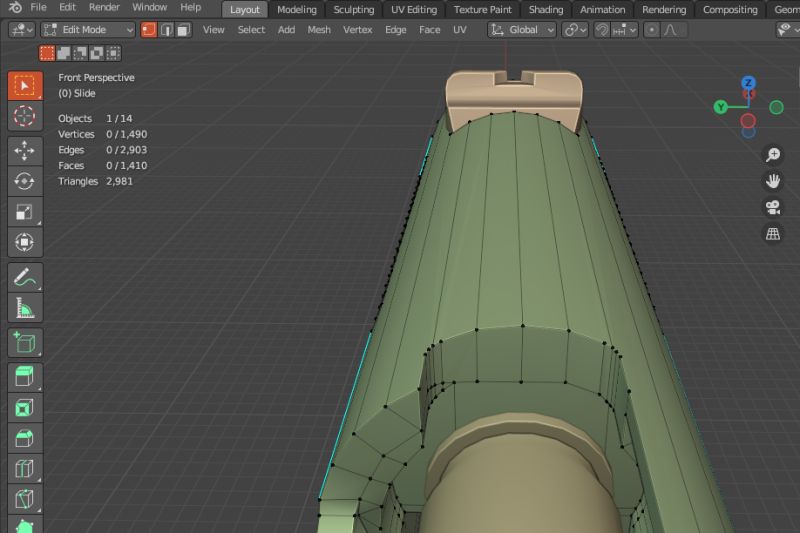Open proportional editing falloff dropdown

pyautogui.click(x=673, y=30)
